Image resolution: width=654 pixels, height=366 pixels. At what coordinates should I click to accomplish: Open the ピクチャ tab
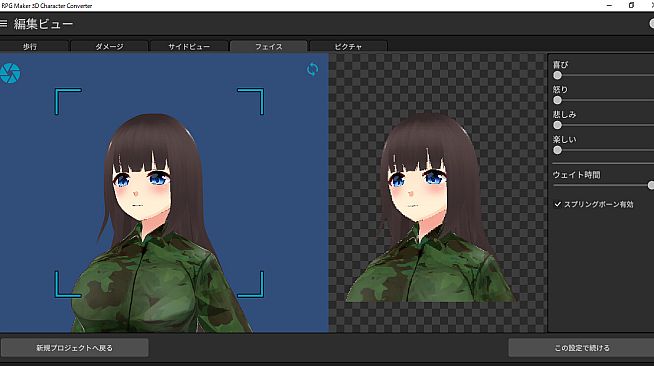(x=348, y=46)
